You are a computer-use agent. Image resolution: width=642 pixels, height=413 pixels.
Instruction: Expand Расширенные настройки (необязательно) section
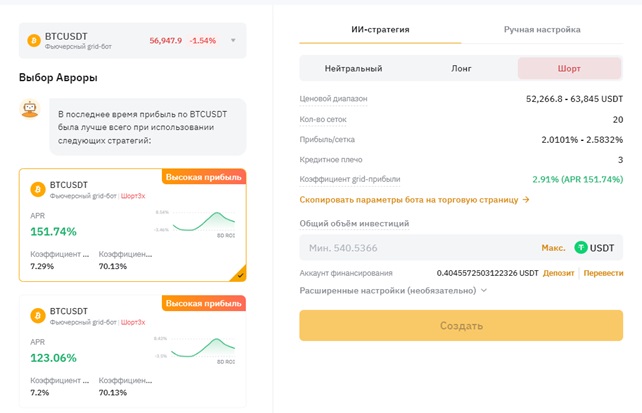point(393,290)
